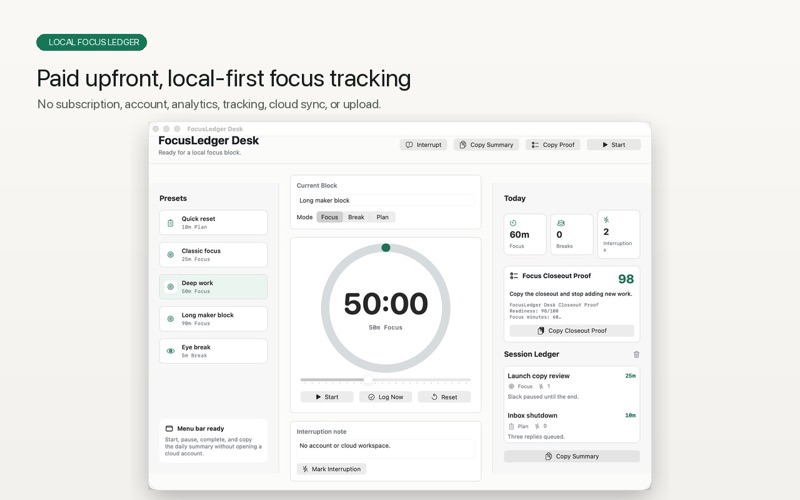
Task: Click Copy Summary below Session Ledger
Action: coord(571,456)
